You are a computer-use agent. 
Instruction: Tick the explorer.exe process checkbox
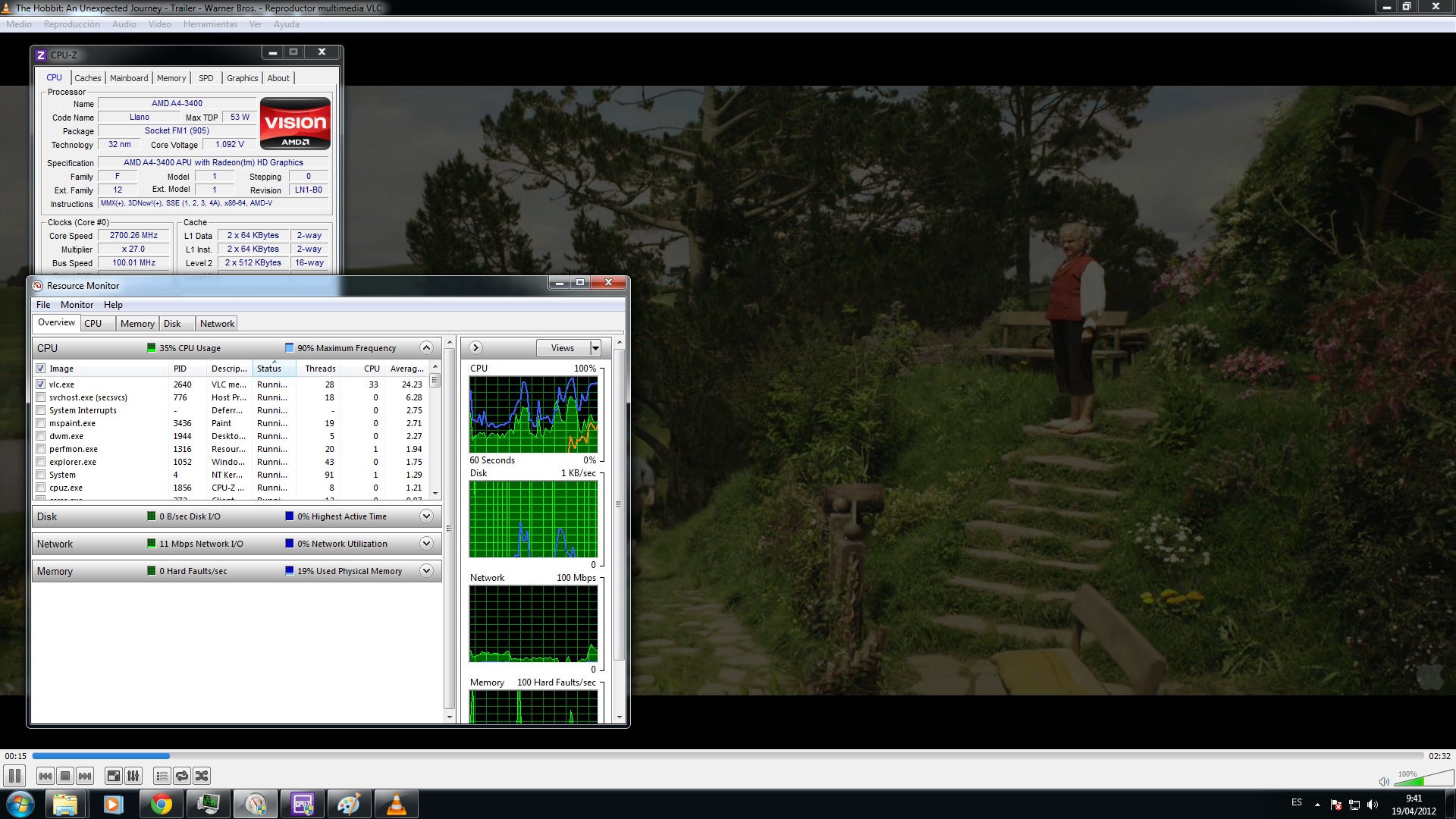pyautogui.click(x=41, y=462)
